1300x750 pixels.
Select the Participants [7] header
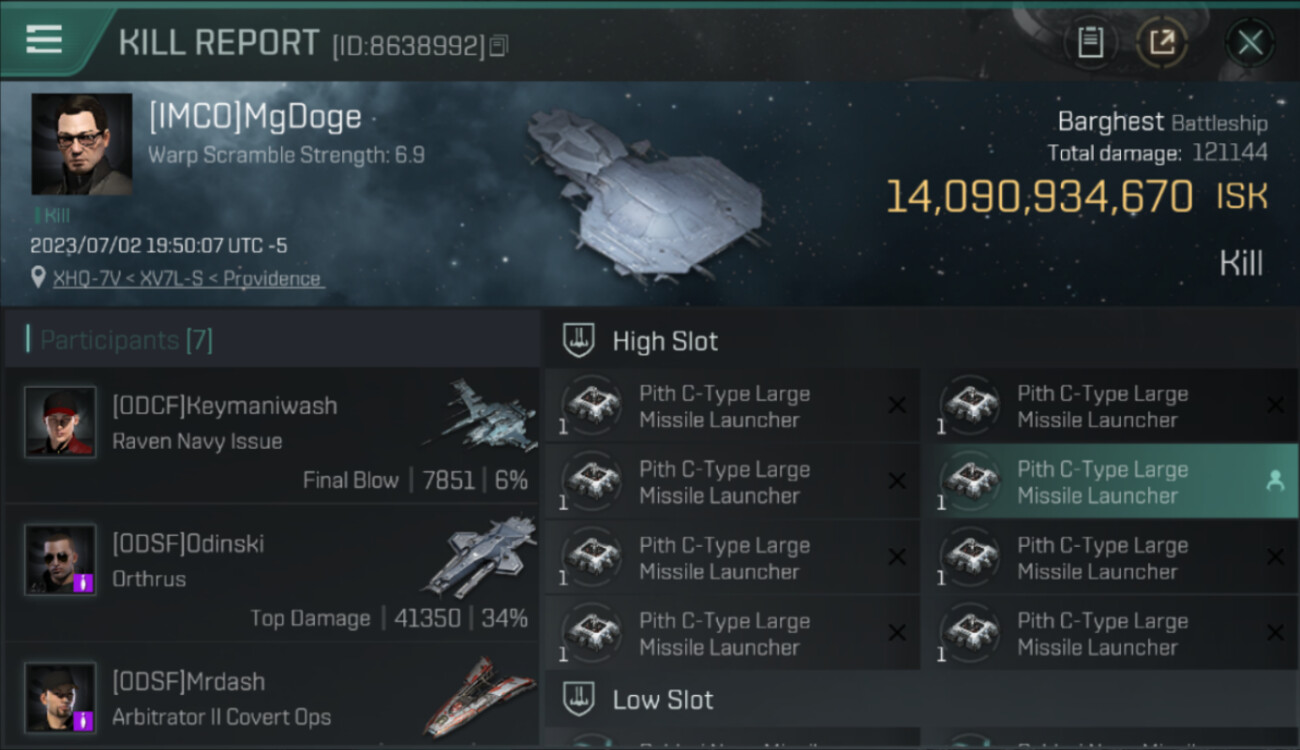click(272, 340)
